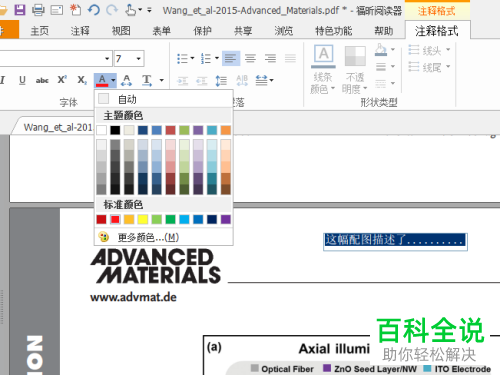Apply underline formatting

(22, 80)
